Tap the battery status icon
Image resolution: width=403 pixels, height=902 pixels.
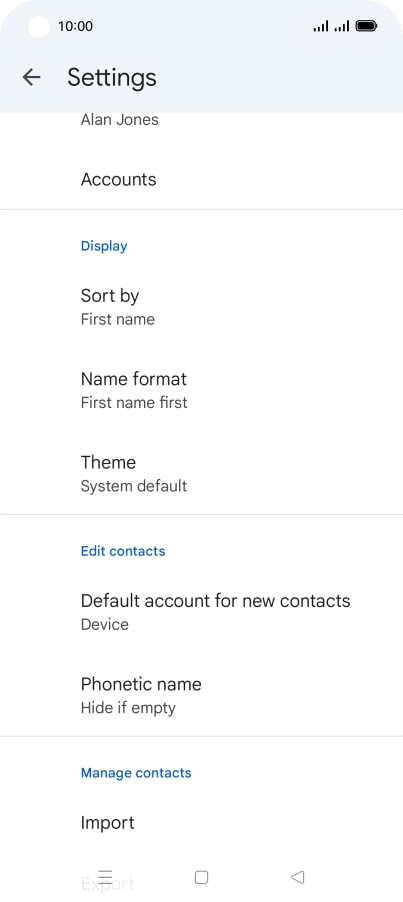(x=366, y=26)
